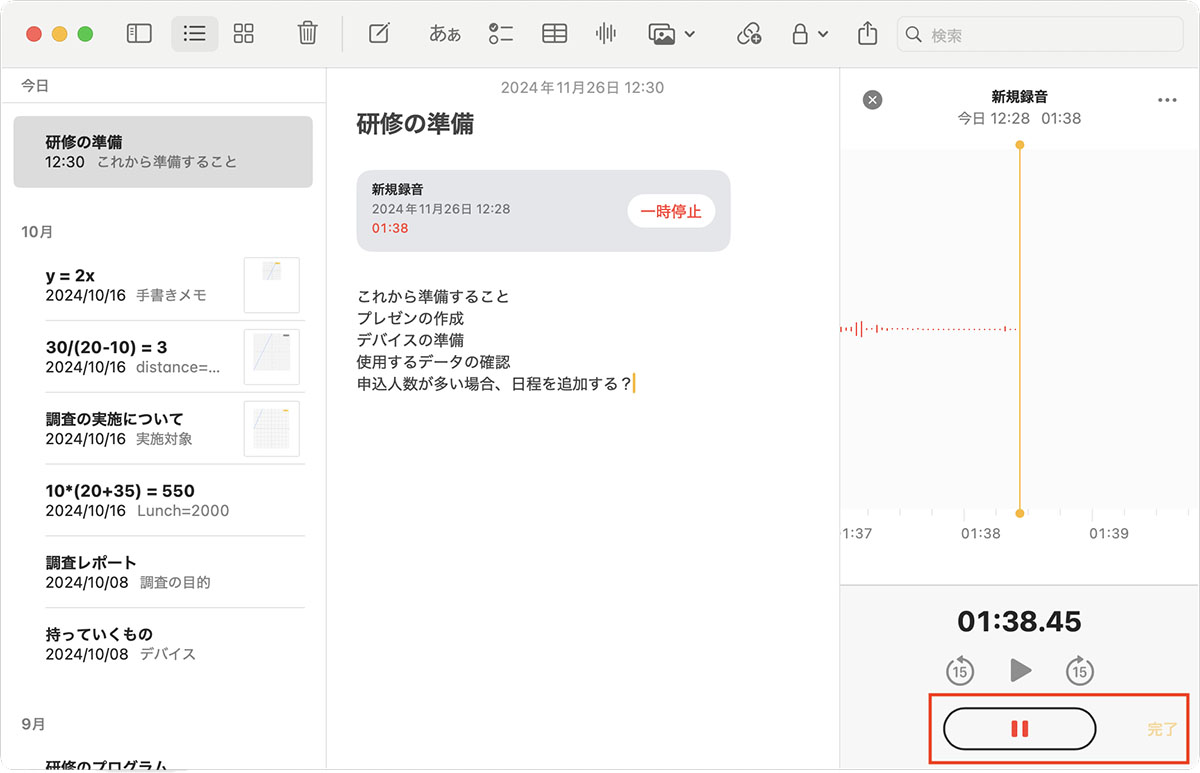Click the 9月 section header
The width and height of the screenshot is (1200, 773).
[x=33, y=723]
